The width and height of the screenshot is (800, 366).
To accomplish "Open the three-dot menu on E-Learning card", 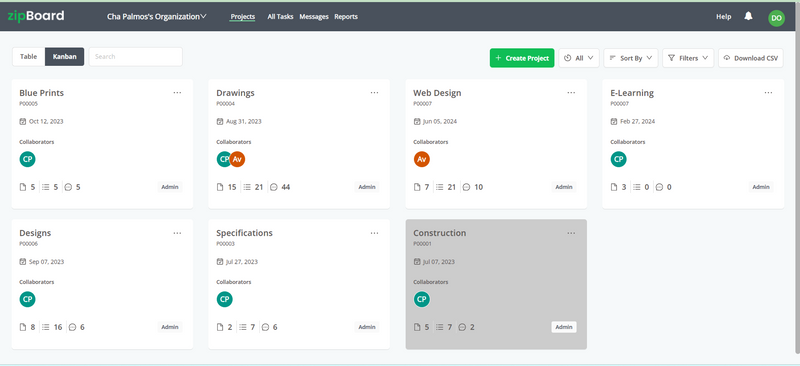I will pyautogui.click(x=768, y=92).
